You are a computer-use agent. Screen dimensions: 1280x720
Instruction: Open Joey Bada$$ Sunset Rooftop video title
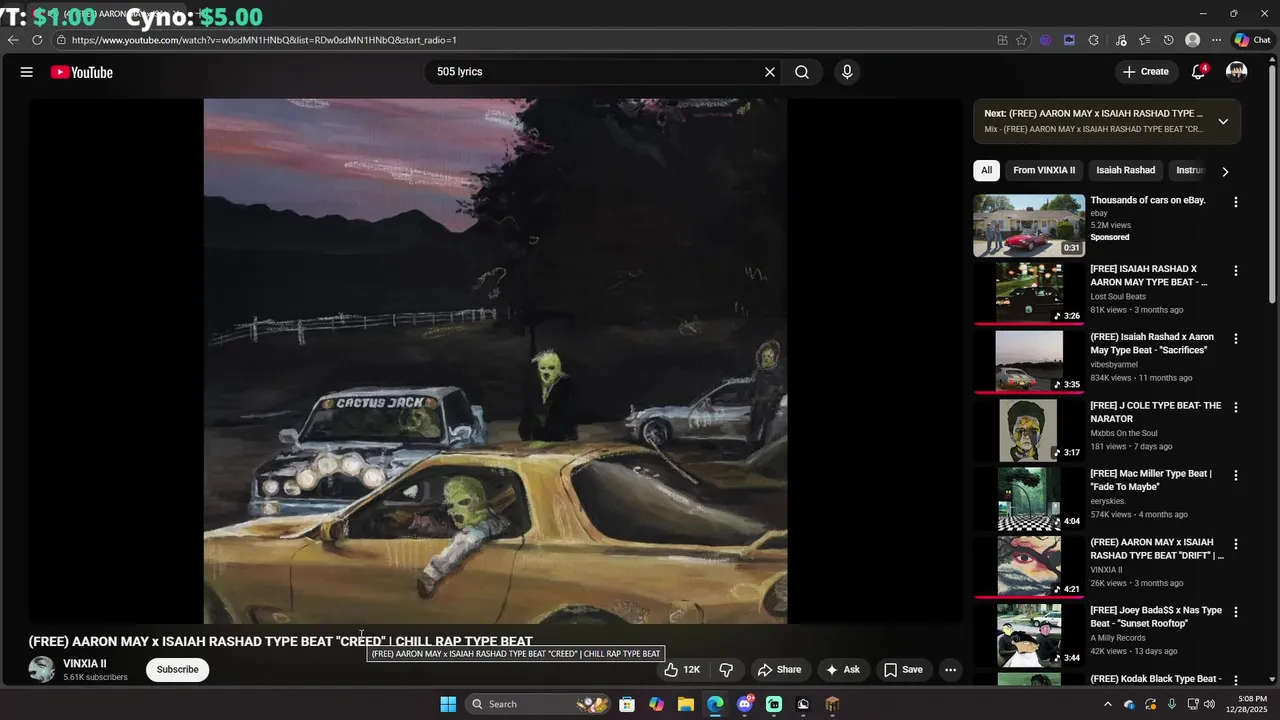[x=1156, y=616]
